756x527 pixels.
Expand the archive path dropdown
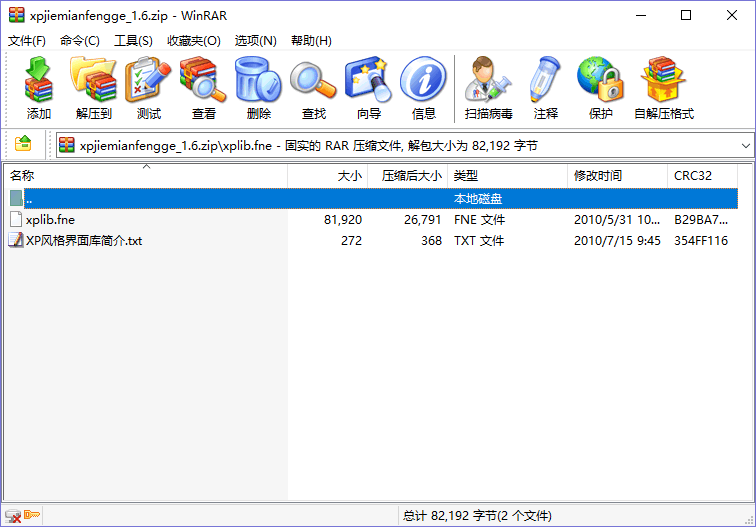745,146
